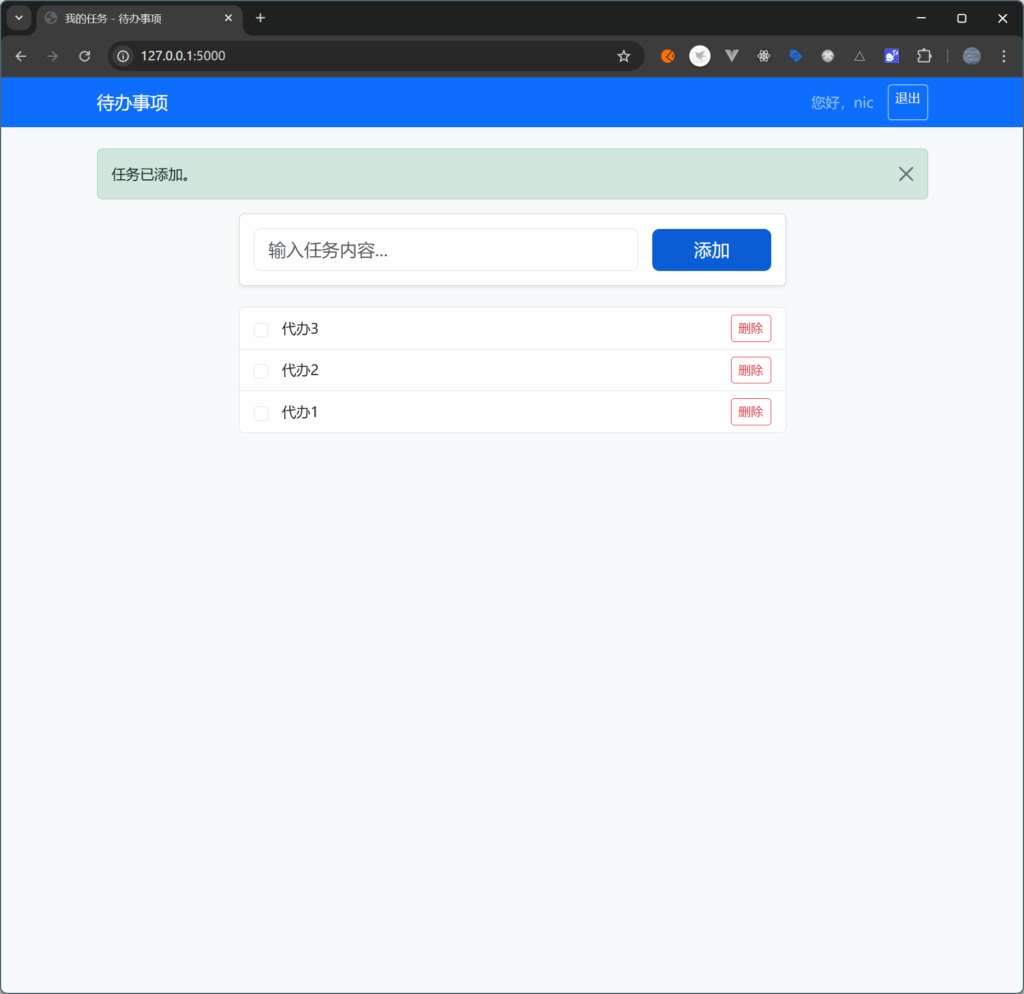Click the site information icon in address bar
The image size is (1024, 994).
point(124,56)
